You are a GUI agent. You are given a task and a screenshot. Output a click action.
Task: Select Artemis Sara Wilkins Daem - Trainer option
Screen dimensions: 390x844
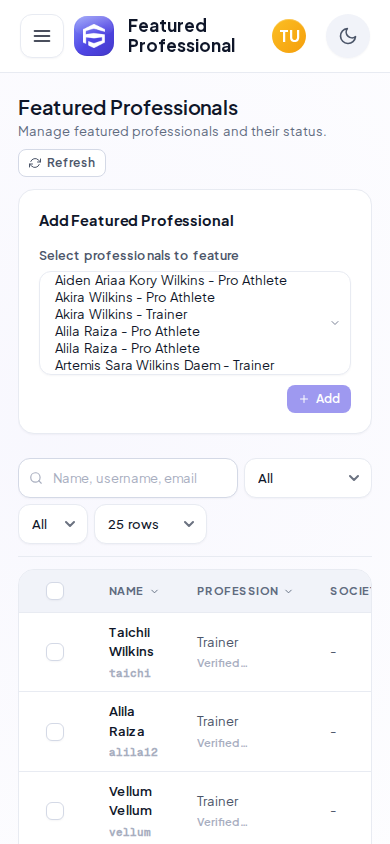coord(165,365)
